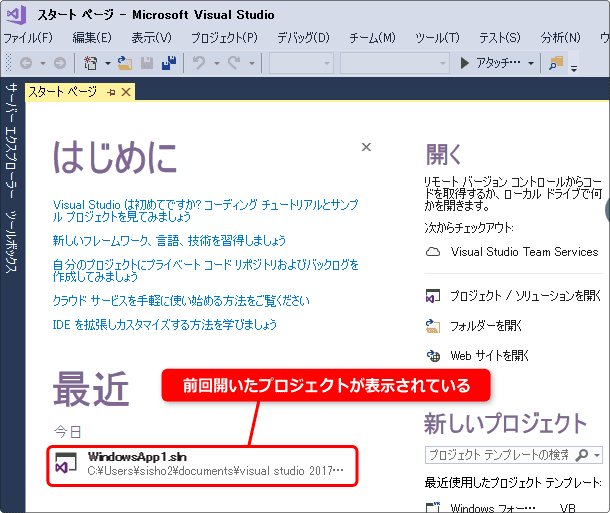Open the ツール(T) menu
The width and height of the screenshot is (610, 513).
coord(437,38)
